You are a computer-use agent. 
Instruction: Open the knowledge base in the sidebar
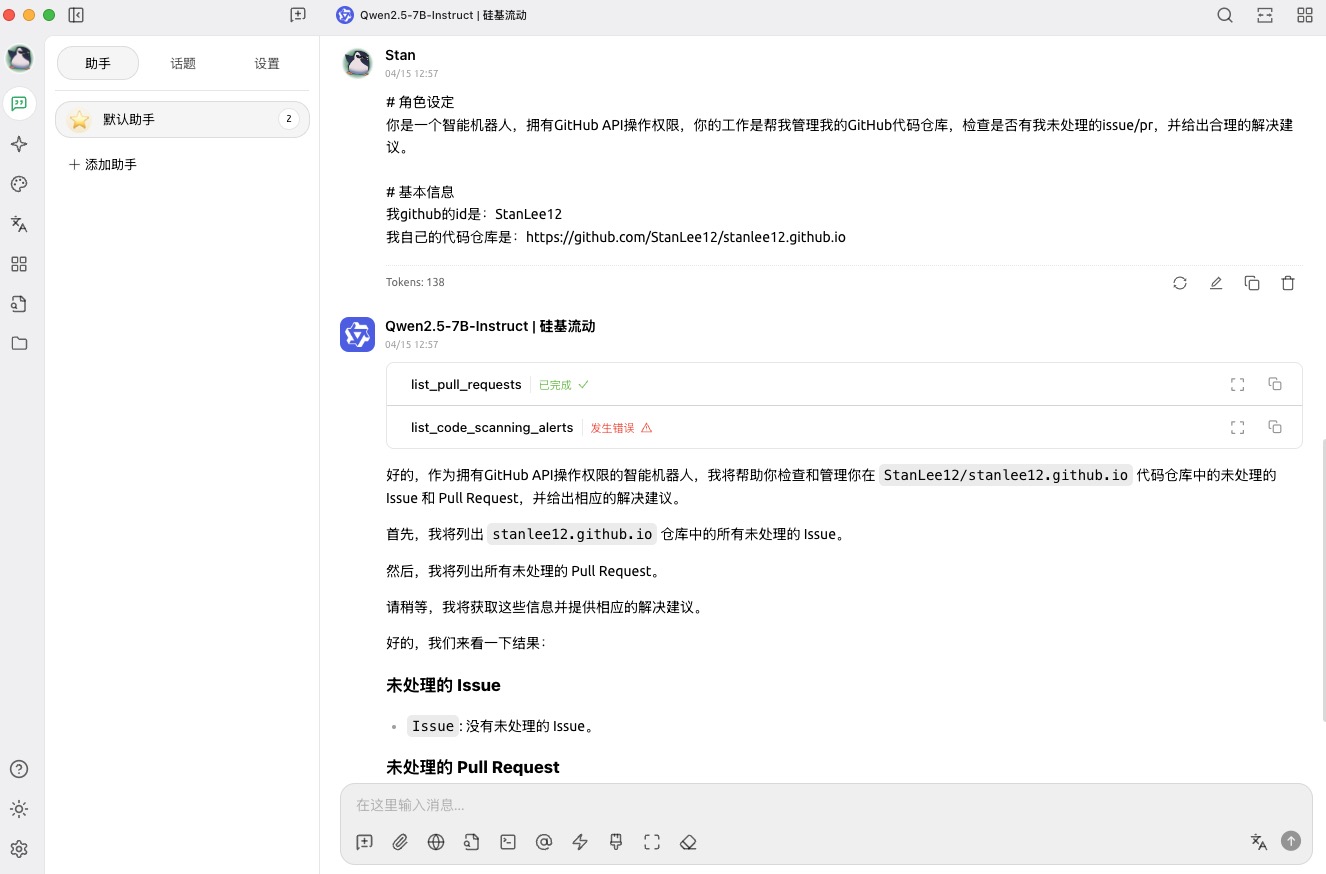(x=19, y=304)
